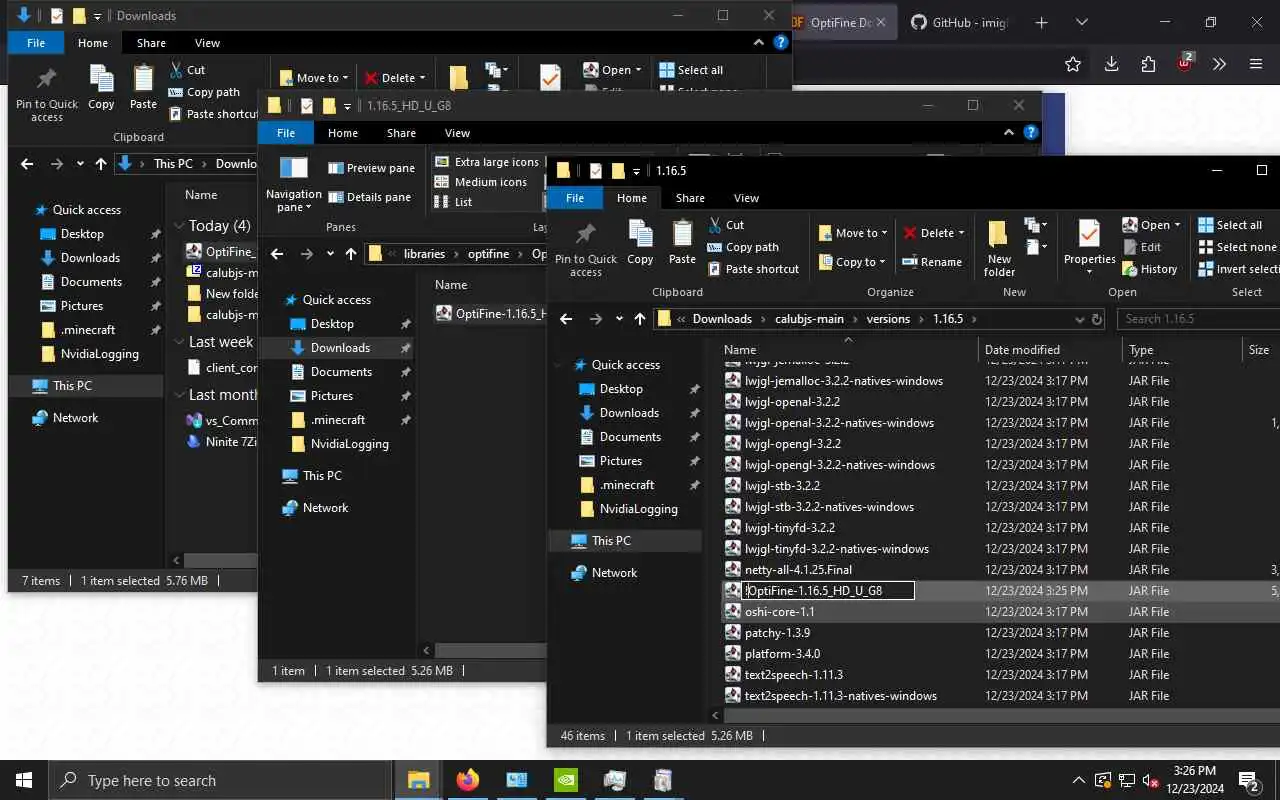Open Firefox downloads arrow icon

(x=1111, y=64)
